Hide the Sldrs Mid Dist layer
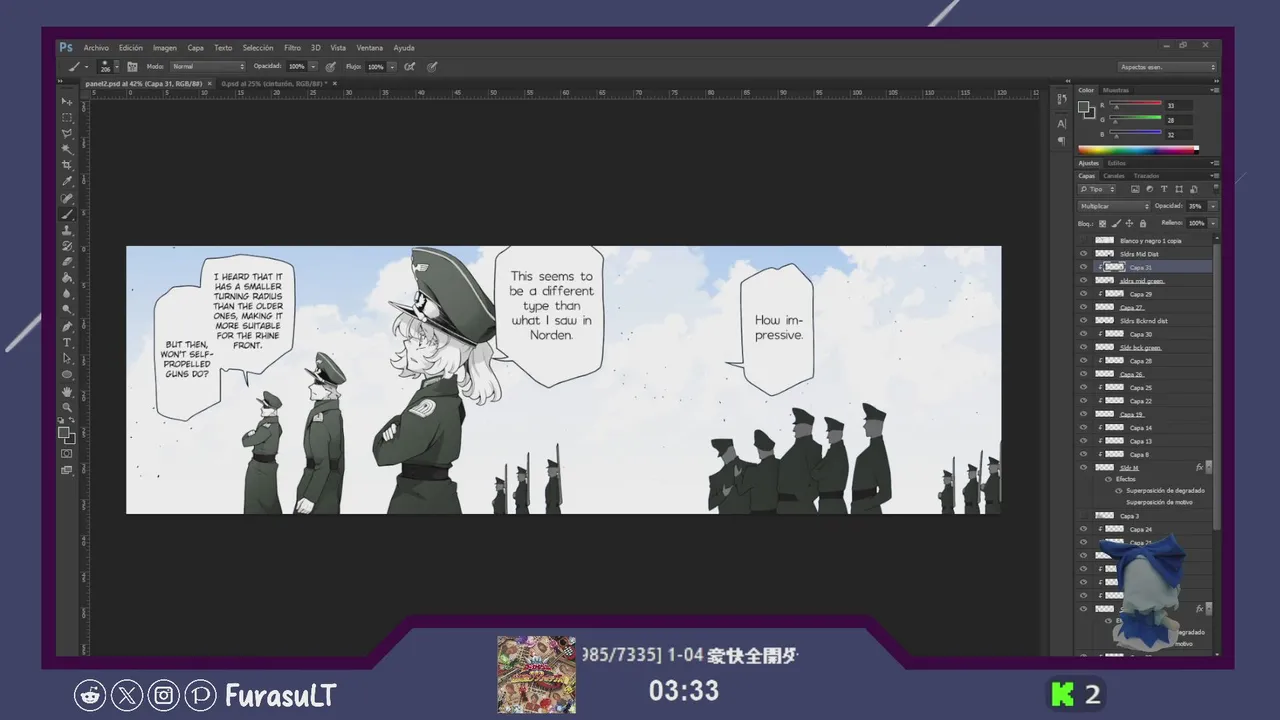 (1083, 254)
